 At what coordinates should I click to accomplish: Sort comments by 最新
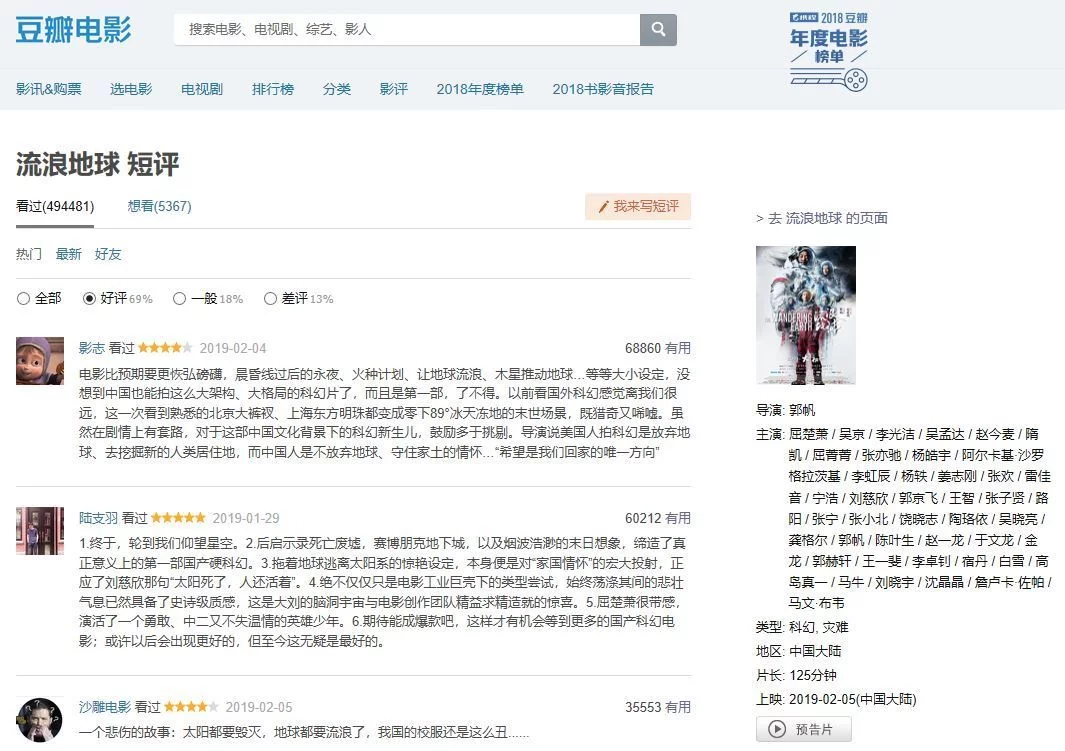click(x=69, y=254)
